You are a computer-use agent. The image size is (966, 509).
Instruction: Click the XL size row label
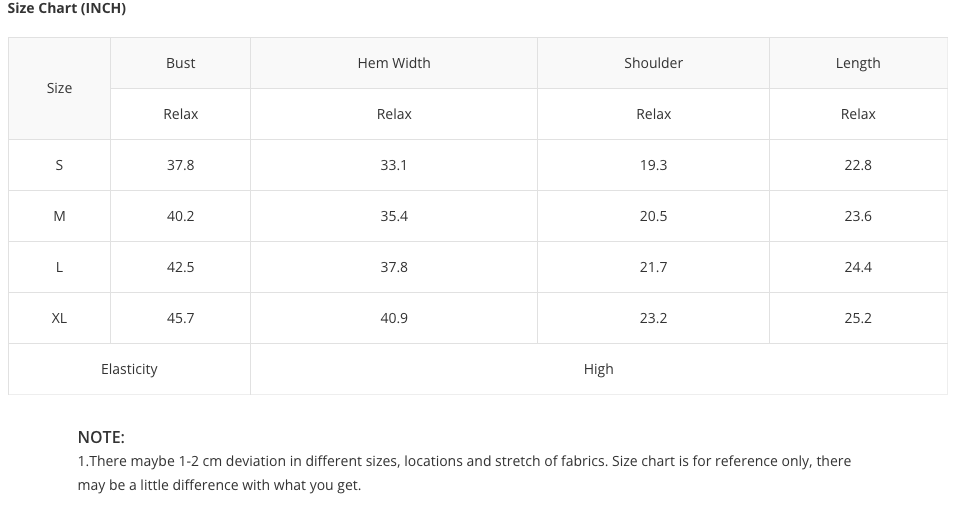coord(59,318)
